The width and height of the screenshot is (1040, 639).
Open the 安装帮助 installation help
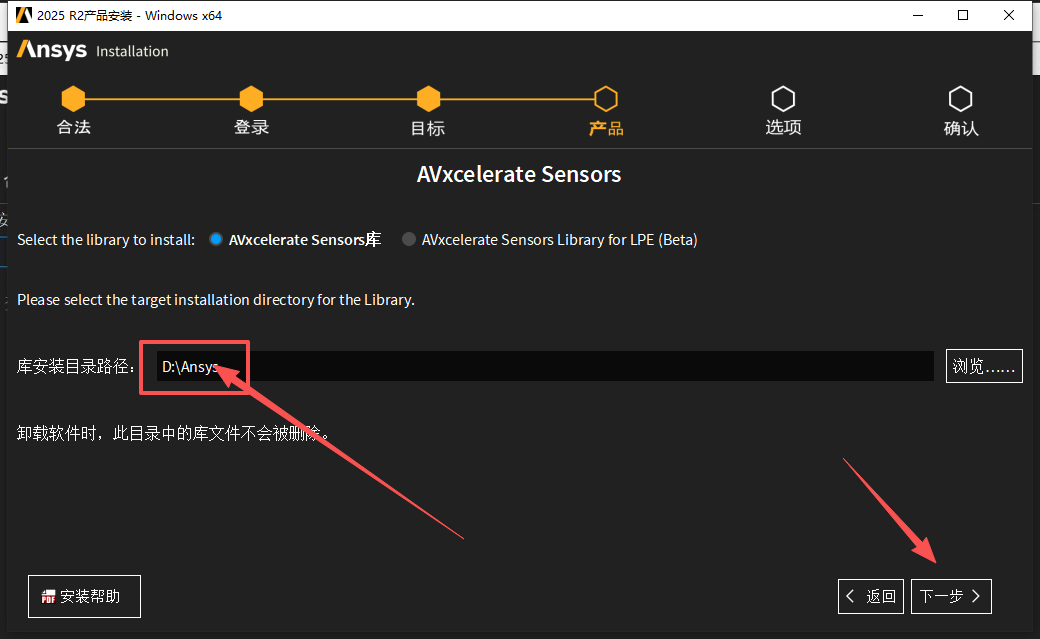point(85,596)
